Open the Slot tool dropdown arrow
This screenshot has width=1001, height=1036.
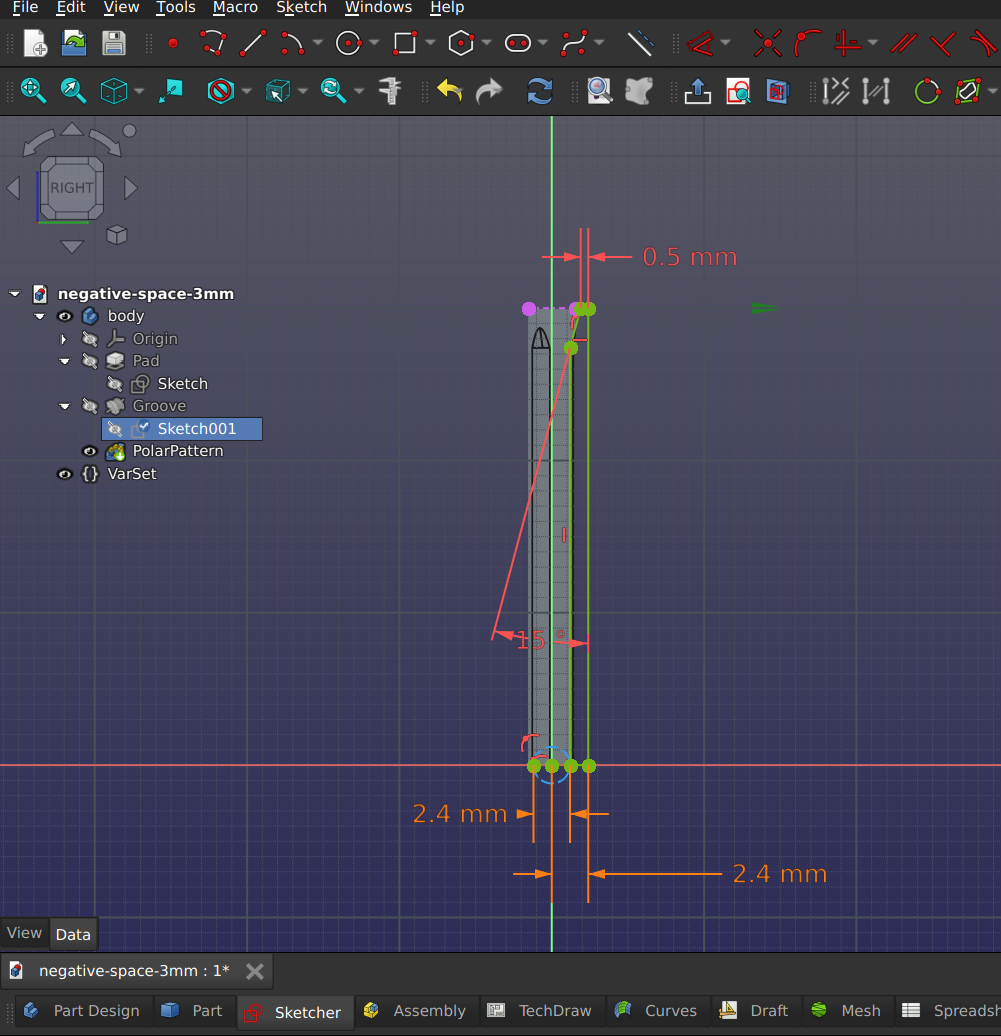[x=543, y=44]
